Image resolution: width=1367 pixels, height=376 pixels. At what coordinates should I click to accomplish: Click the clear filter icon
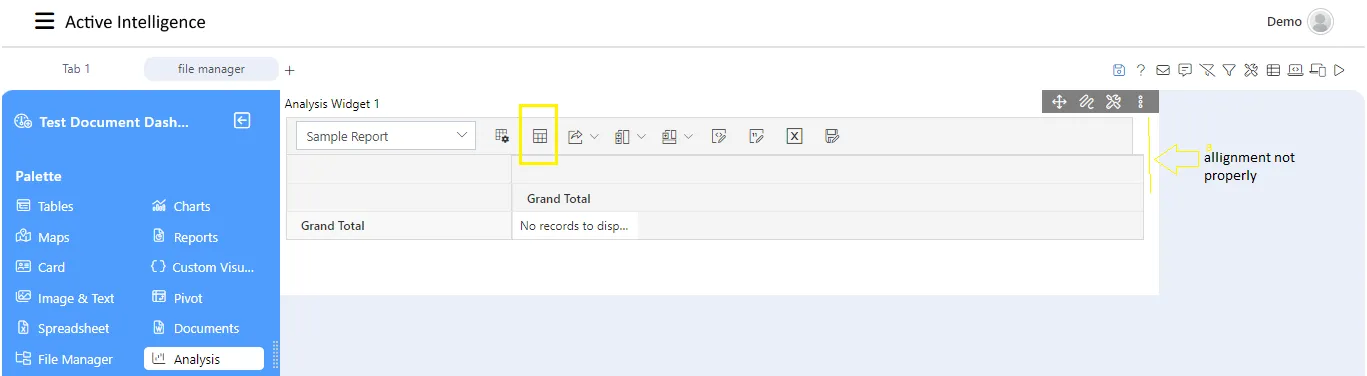coord(1207,70)
